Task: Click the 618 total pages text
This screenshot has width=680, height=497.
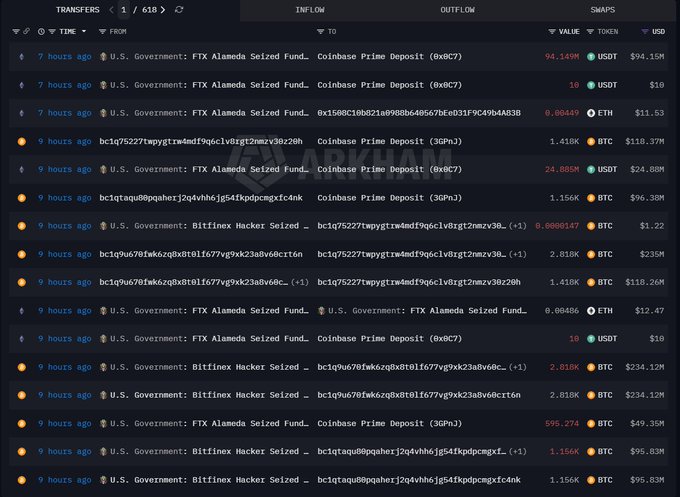Action: point(149,10)
